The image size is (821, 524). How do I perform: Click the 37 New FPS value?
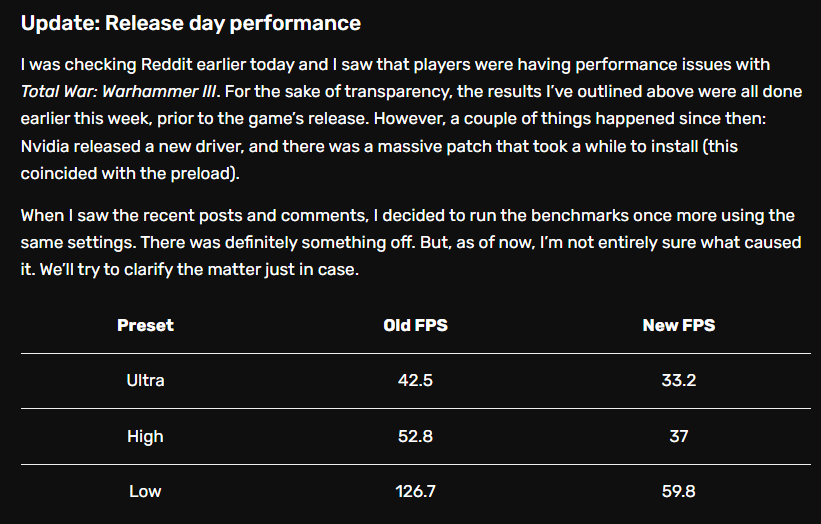(x=679, y=436)
